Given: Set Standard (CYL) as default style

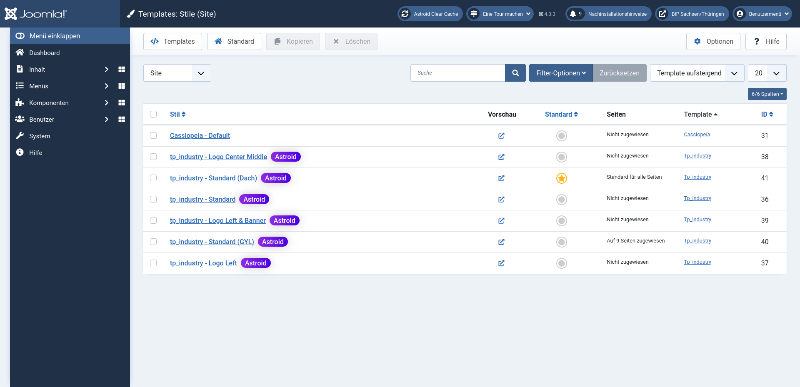Looking at the screenshot, I should coord(561,242).
